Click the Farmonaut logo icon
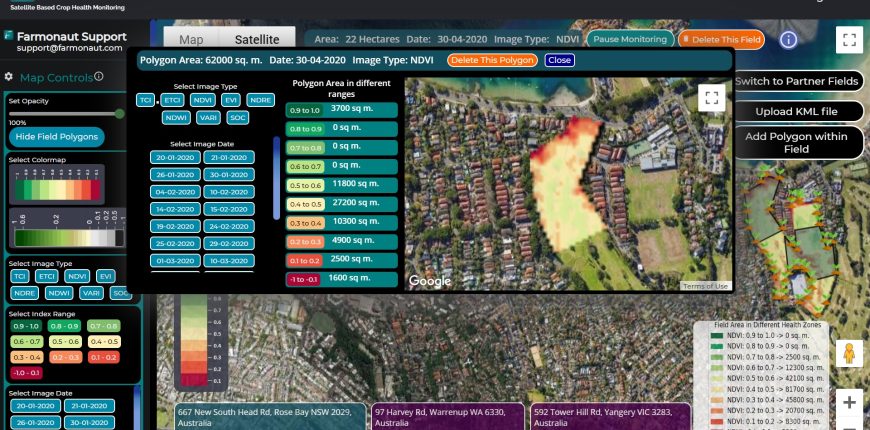The height and width of the screenshot is (430, 870). click(8, 36)
